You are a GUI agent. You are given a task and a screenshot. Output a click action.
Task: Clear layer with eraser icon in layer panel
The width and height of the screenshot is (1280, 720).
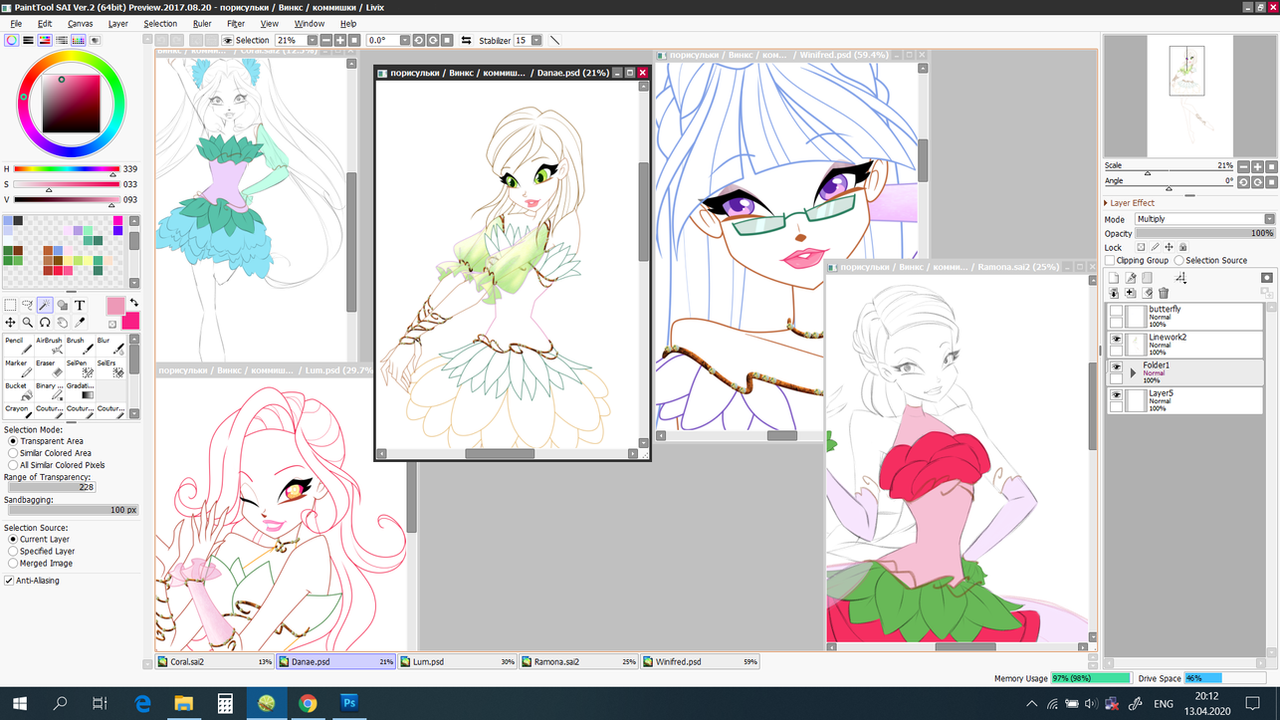coord(1147,293)
